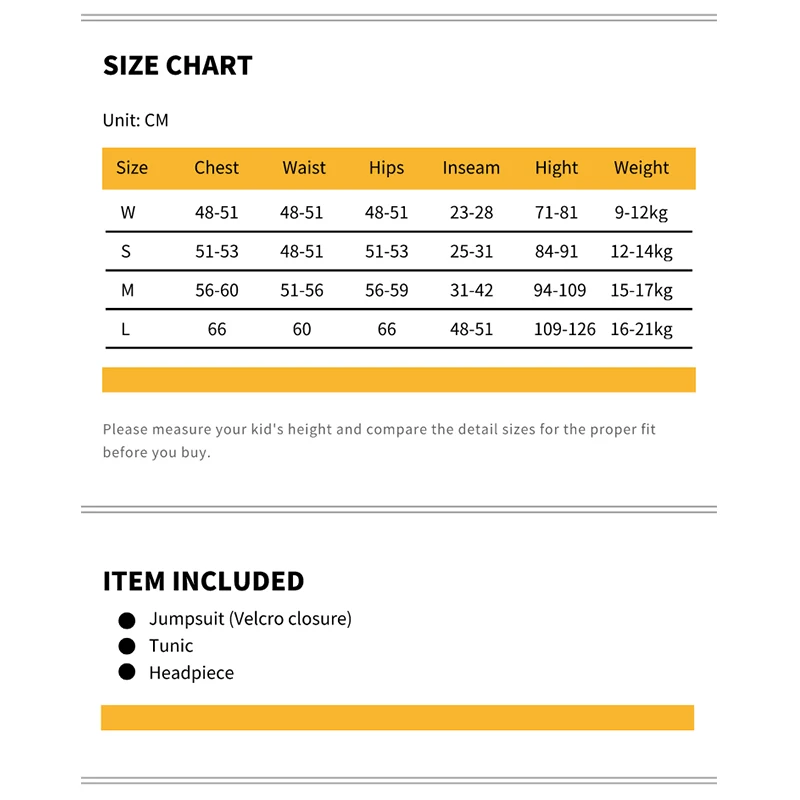Screen dimensions: 800x800
Task: Click the SIZE CHART heading
Action: tap(178, 66)
